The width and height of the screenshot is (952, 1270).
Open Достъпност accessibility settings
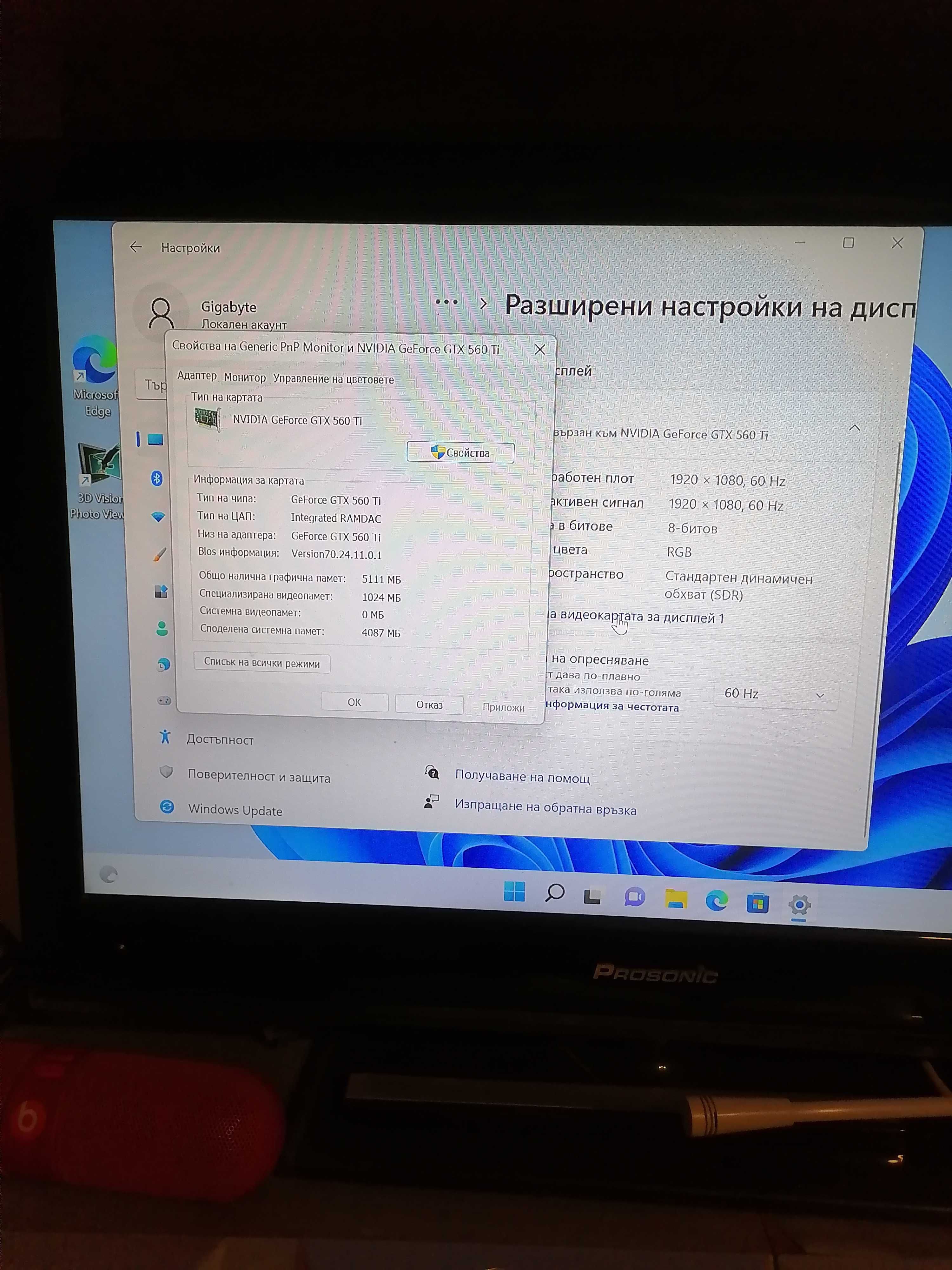[220, 739]
